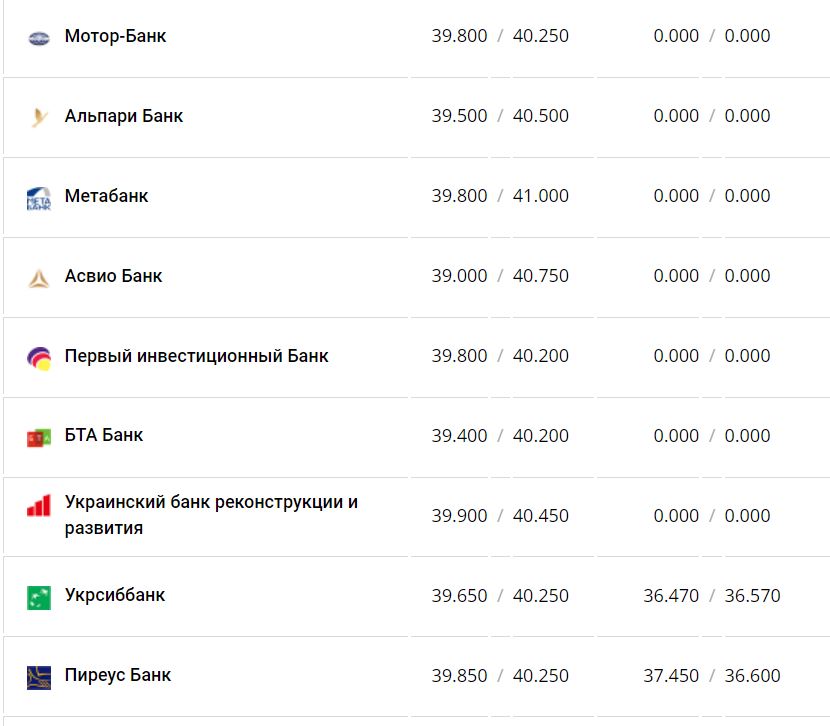Click Укрсиббанк's 36.470 rate value
The width and height of the screenshot is (830, 726).
671,596
